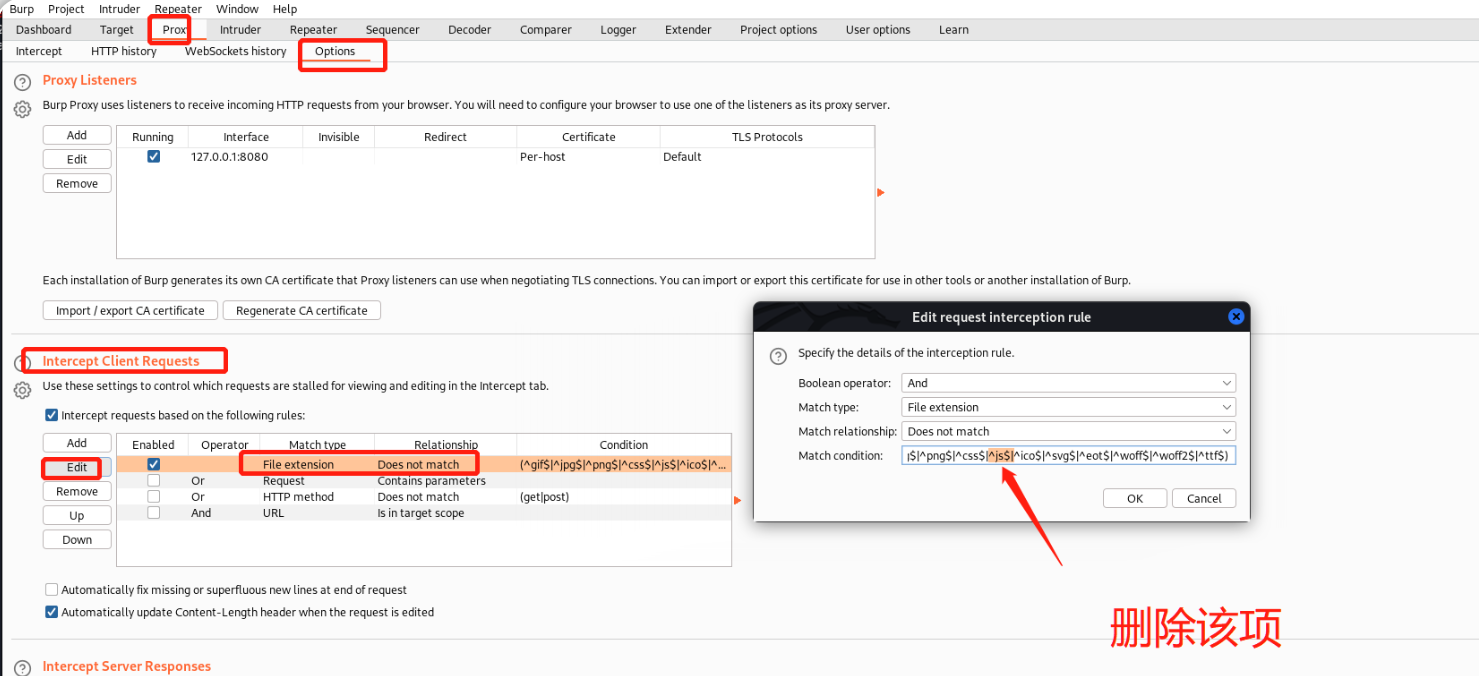Enable the URL in target scope rule

(x=153, y=513)
